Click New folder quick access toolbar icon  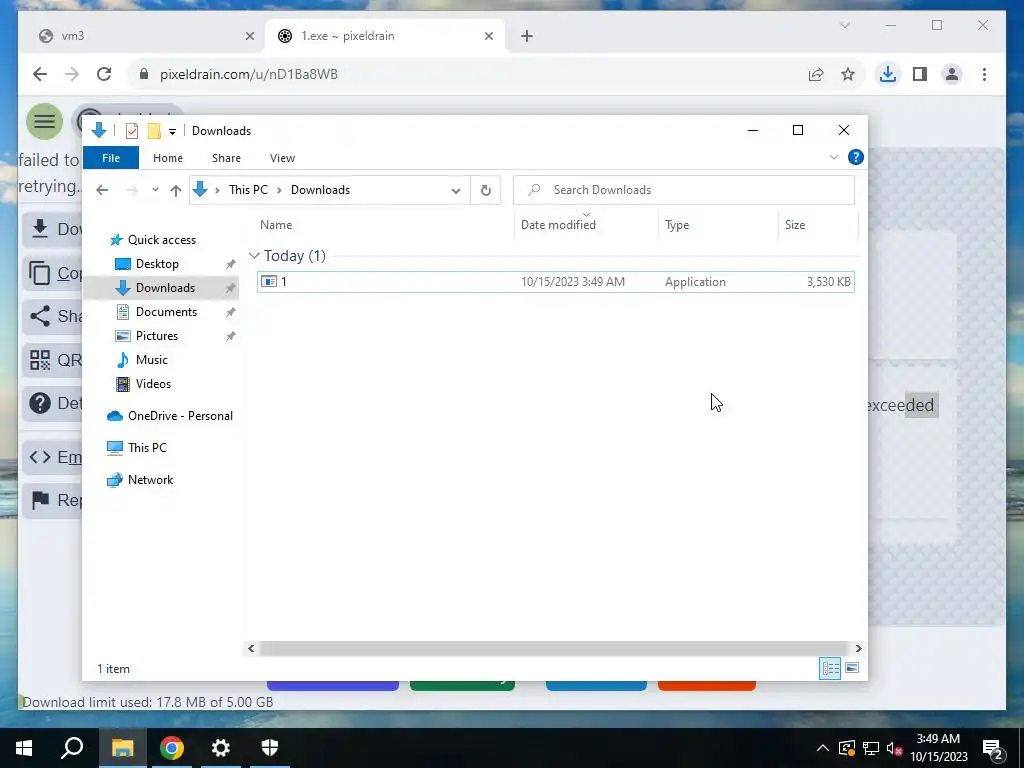click(154, 131)
